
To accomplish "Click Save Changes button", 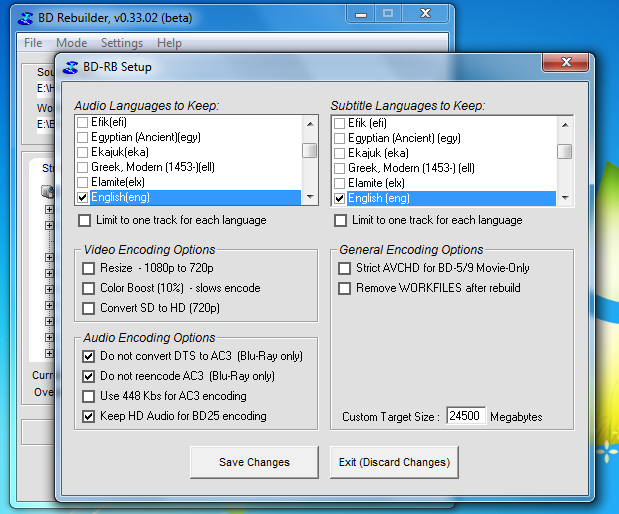I will [x=254, y=462].
